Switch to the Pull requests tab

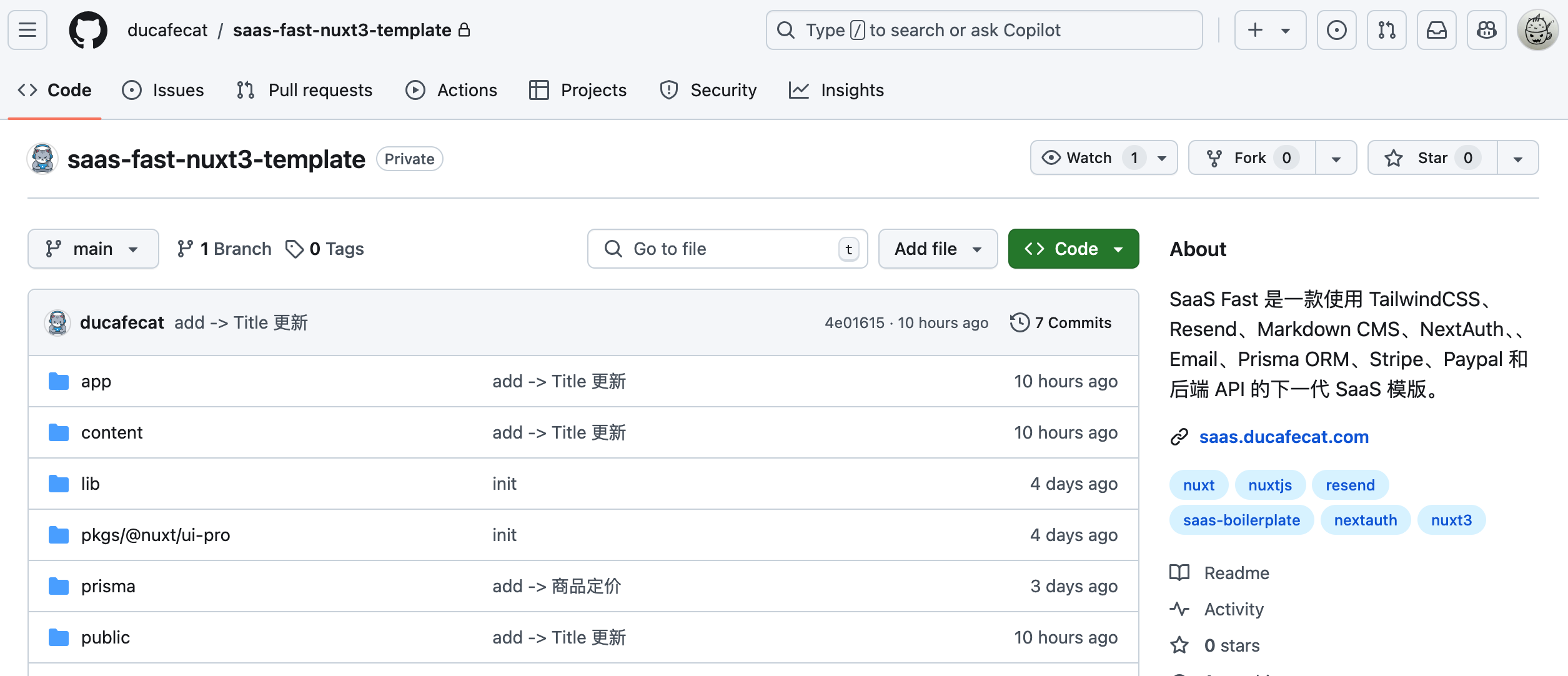click(x=304, y=90)
